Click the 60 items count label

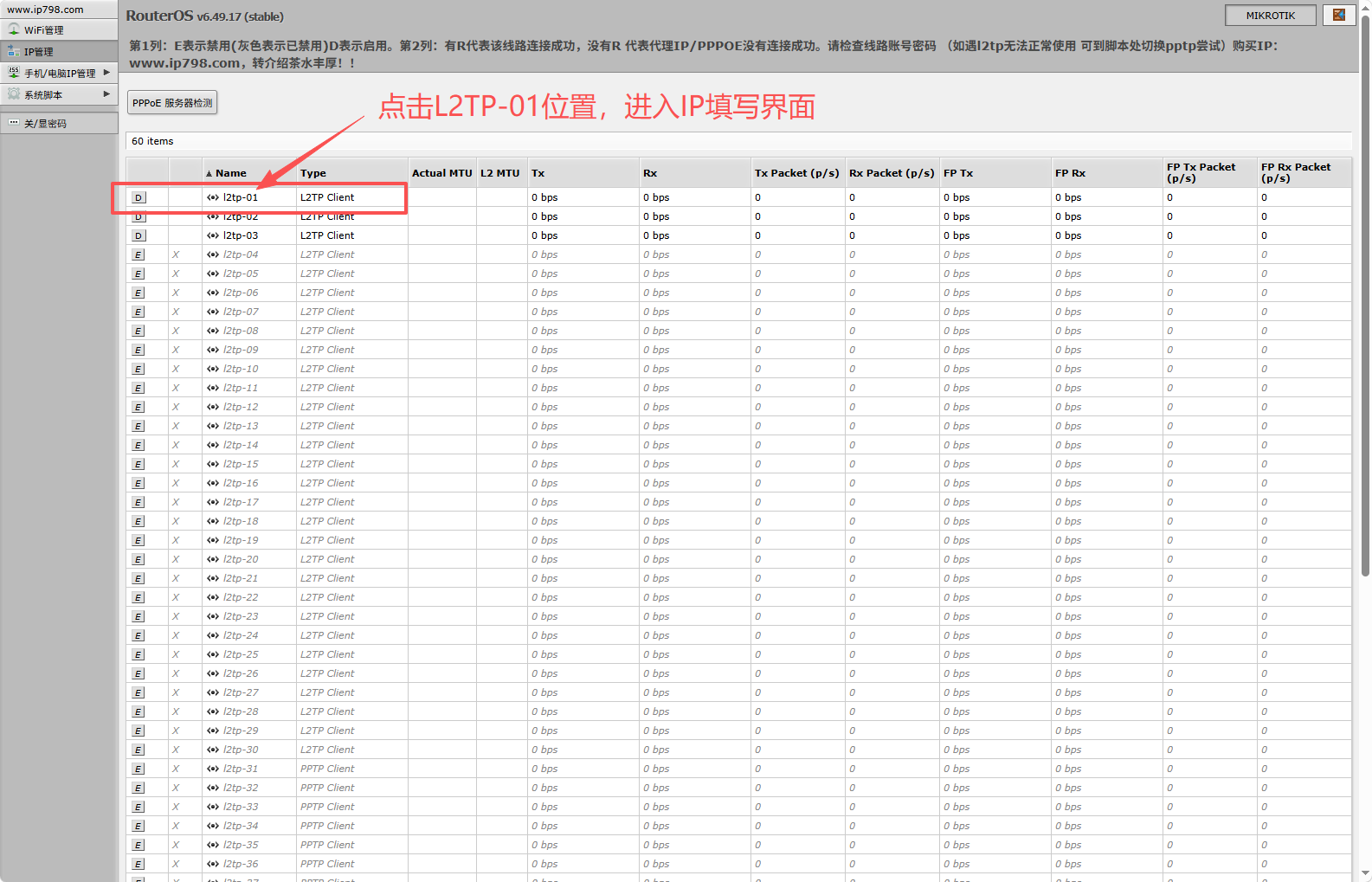point(152,141)
